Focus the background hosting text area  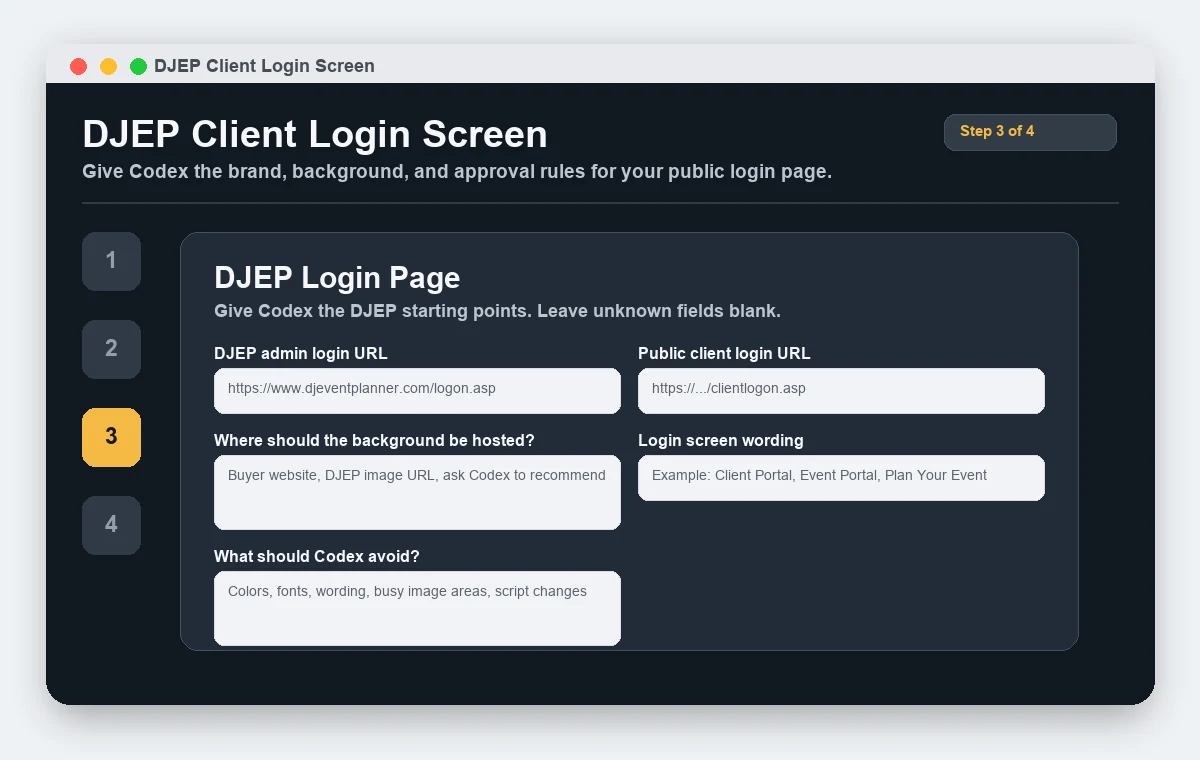[x=417, y=492]
